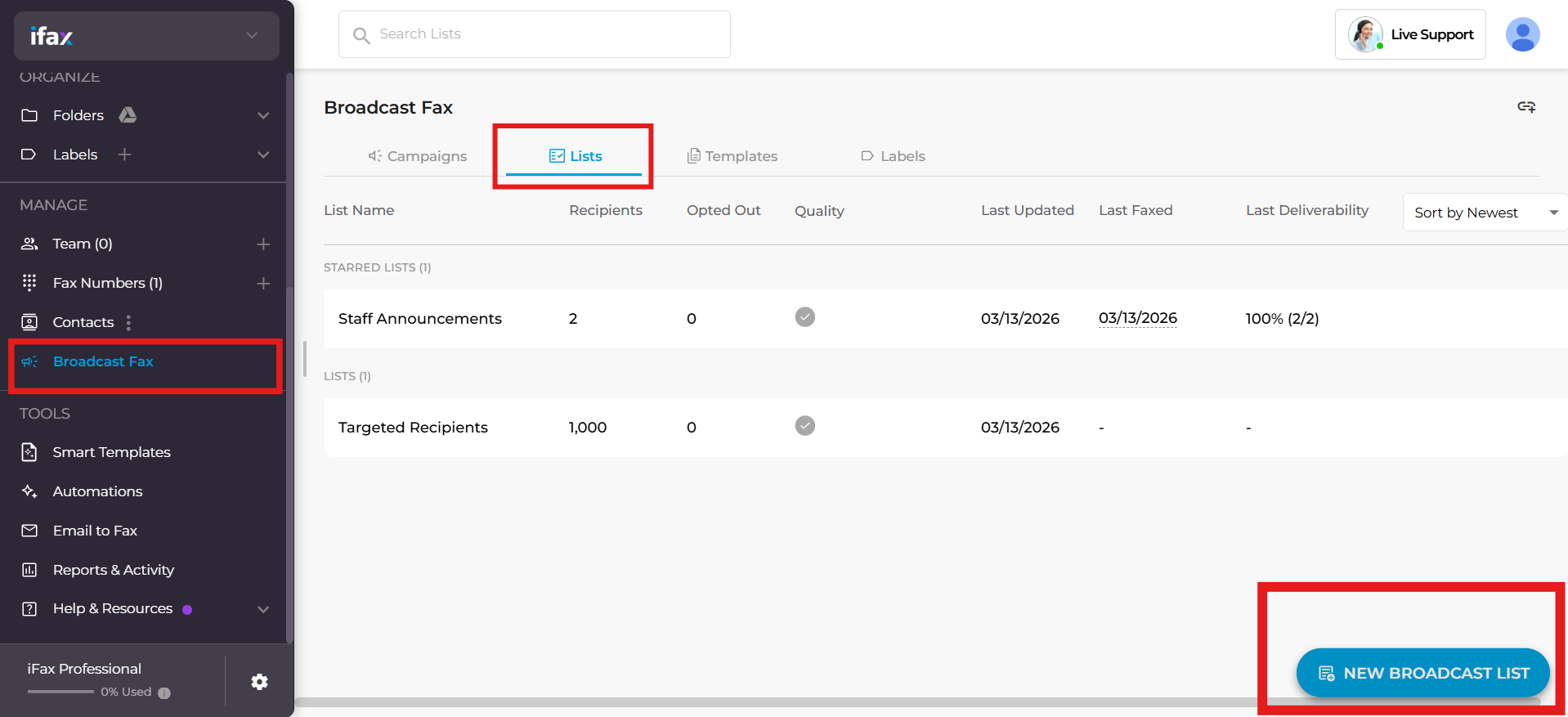Click New Broadcast List button
The image size is (1568, 717).
[1422, 673]
